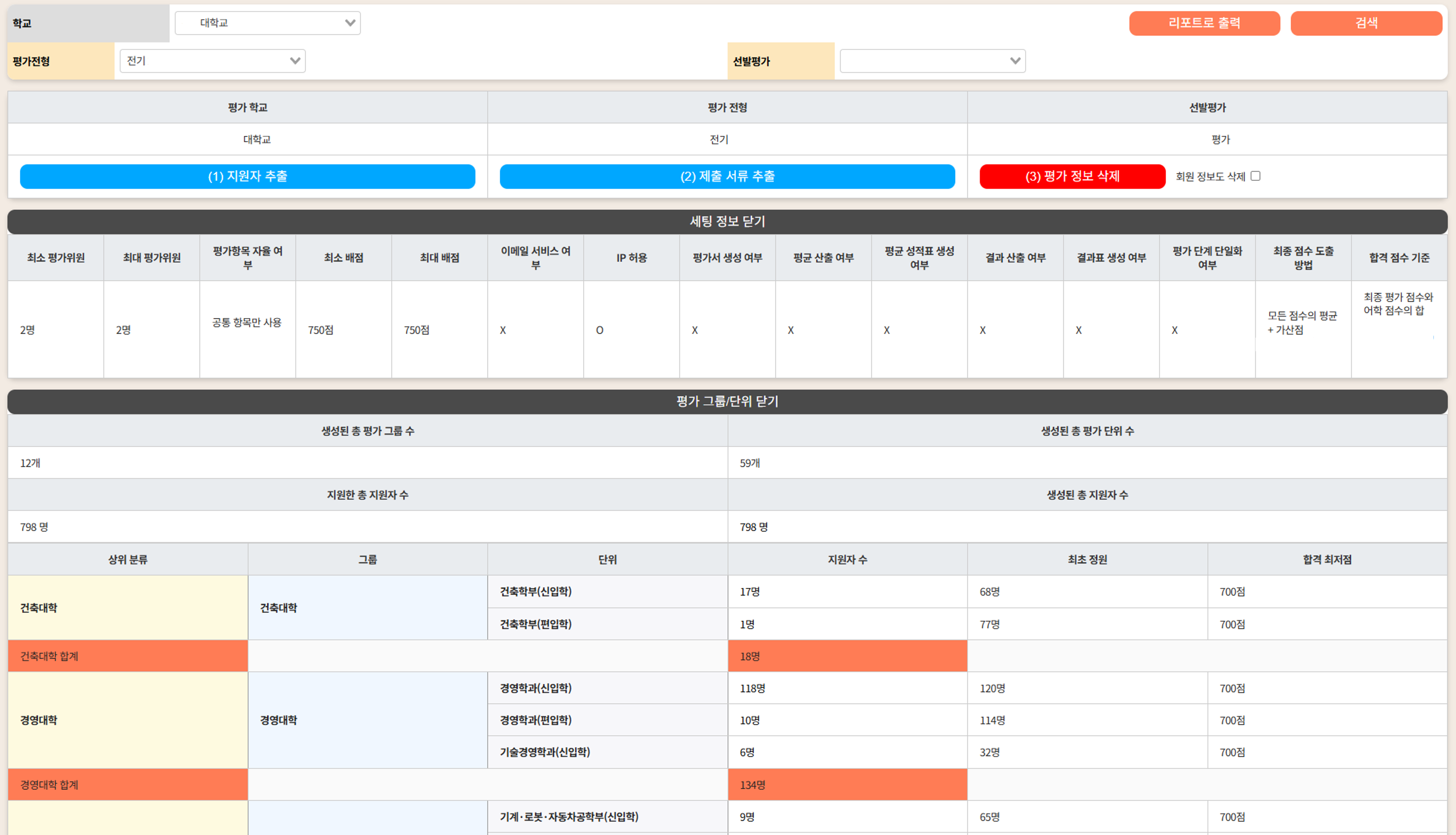Click the 리포트로 출력 button
The height and width of the screenshot is (835, 1456).
coord(1204,23)
